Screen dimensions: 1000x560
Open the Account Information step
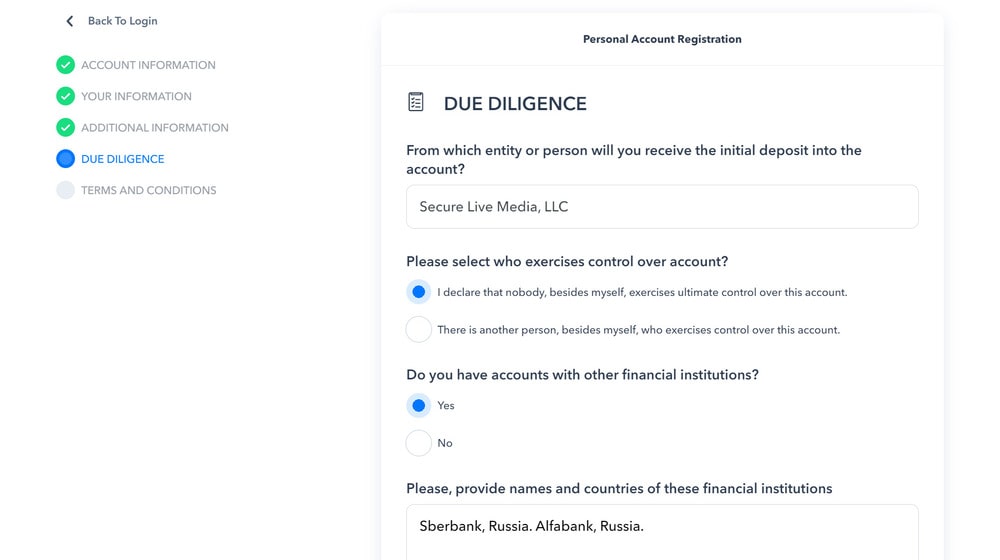pyautogui.click(x=148, y=65)
